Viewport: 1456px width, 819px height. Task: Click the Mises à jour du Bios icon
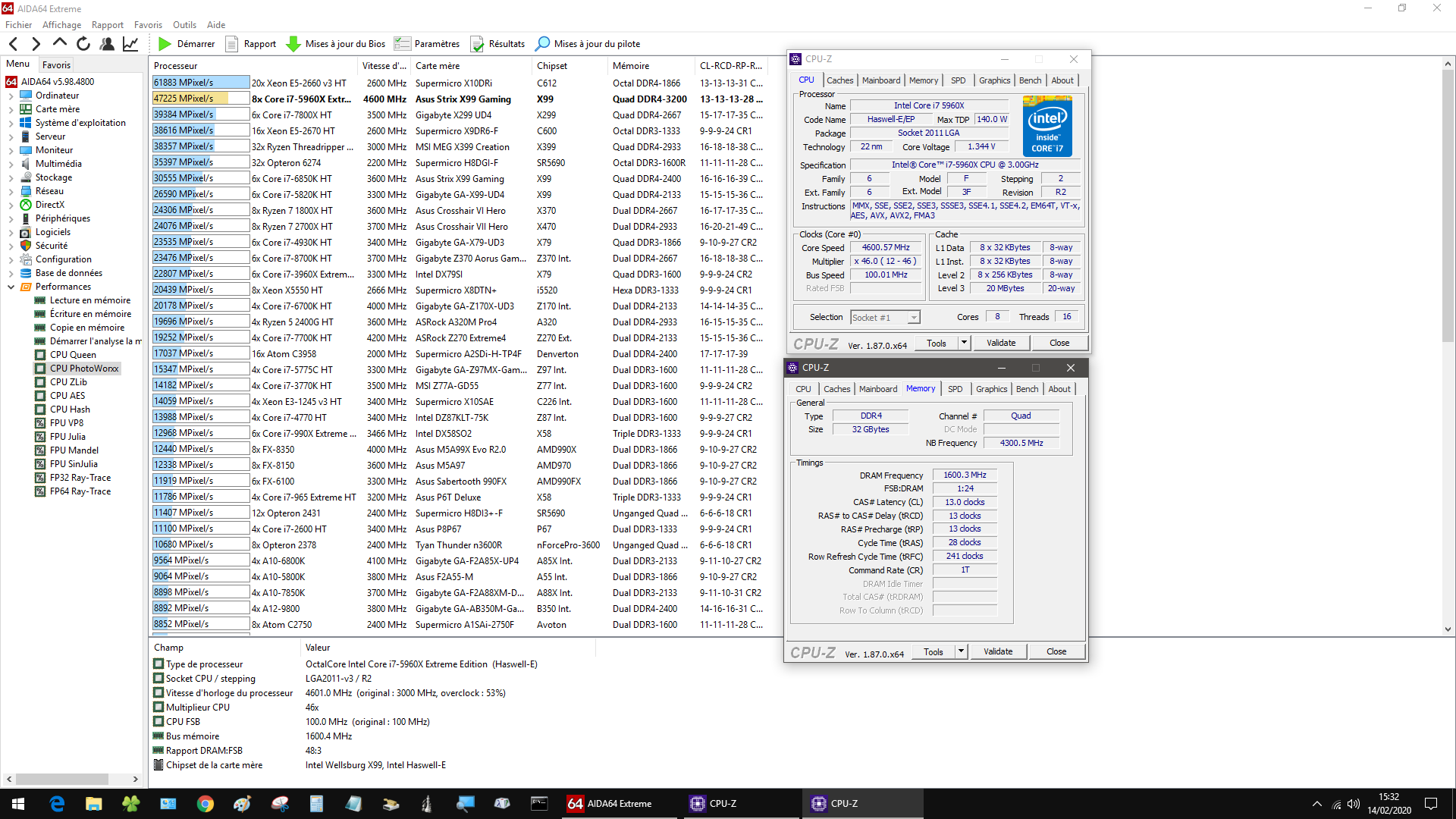tap(293, 43)
